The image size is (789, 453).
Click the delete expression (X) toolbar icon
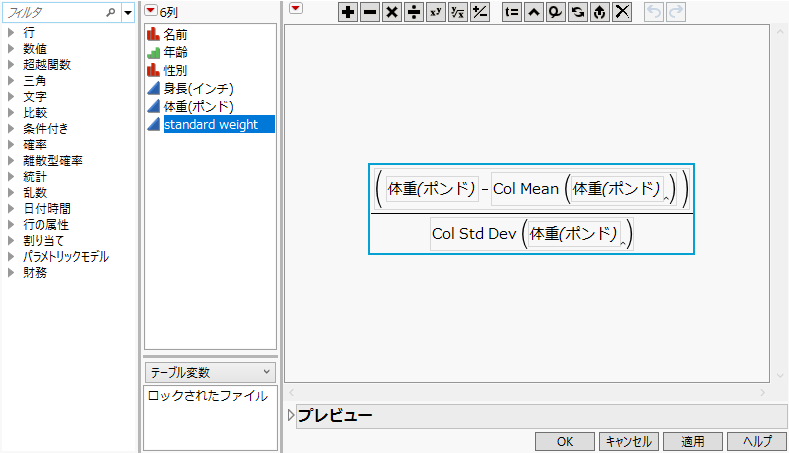point(622,12)
